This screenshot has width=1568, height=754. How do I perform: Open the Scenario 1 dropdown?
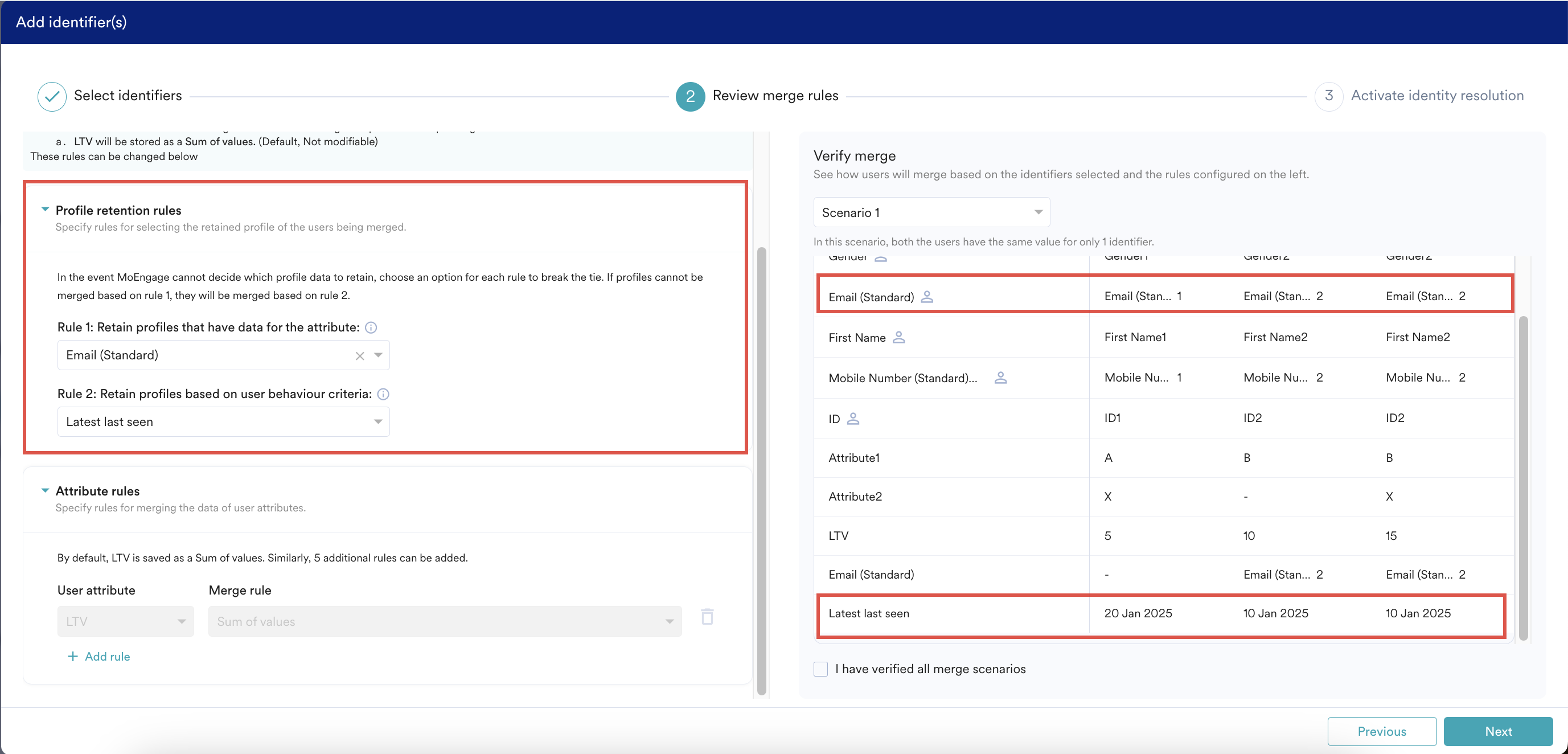931,212
